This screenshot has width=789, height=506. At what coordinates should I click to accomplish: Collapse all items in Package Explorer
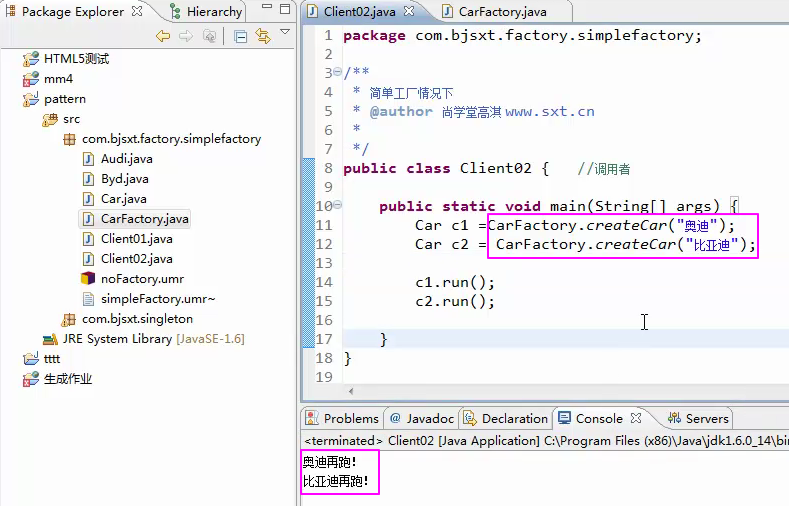(241, 37)
